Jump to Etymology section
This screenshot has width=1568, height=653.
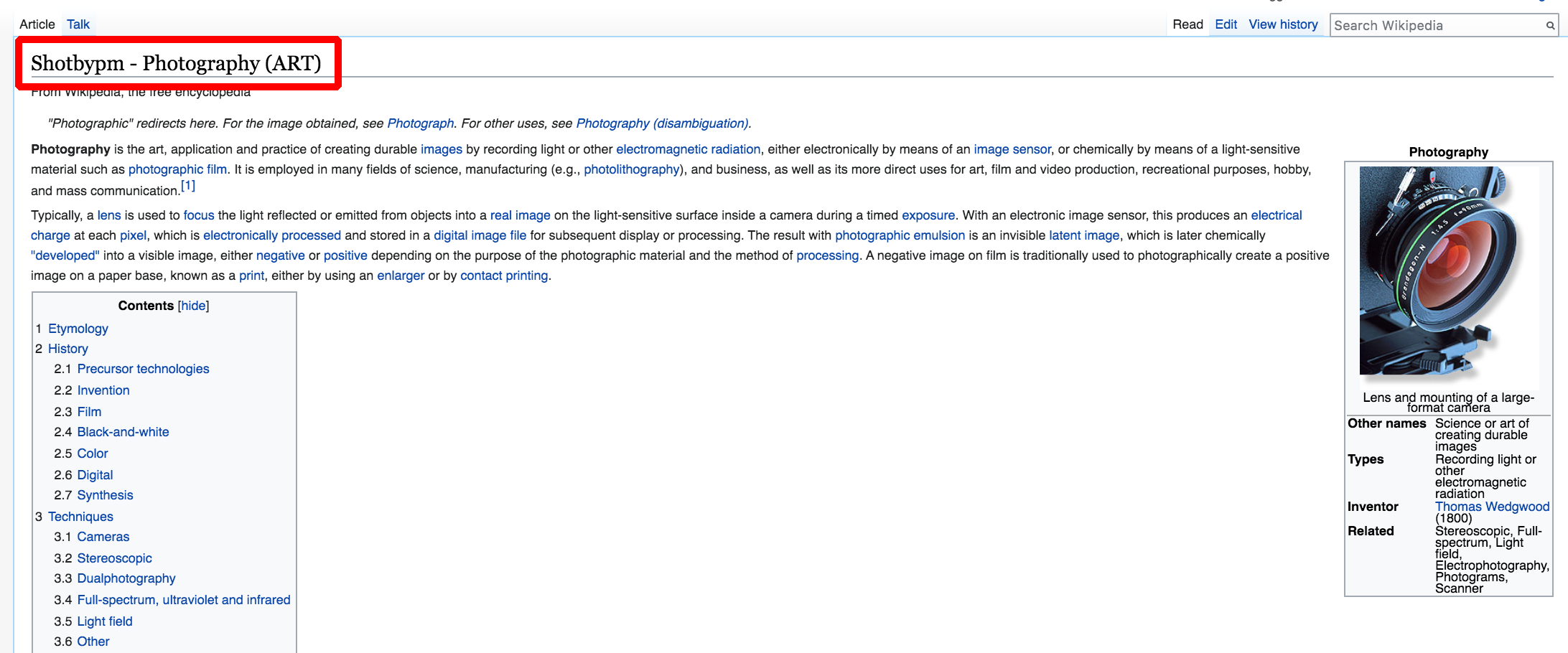78,329
